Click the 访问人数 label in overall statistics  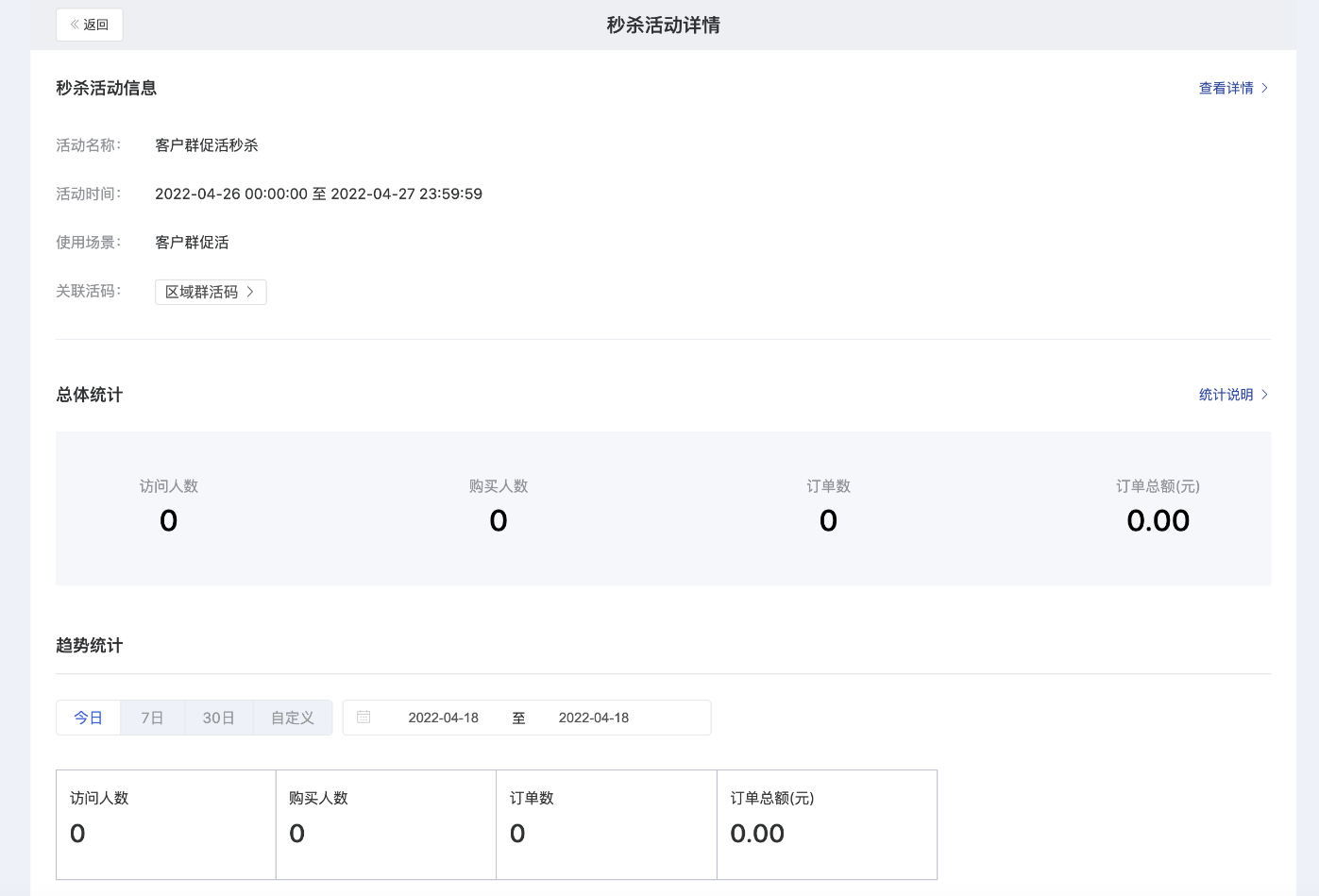pos(169,486)
